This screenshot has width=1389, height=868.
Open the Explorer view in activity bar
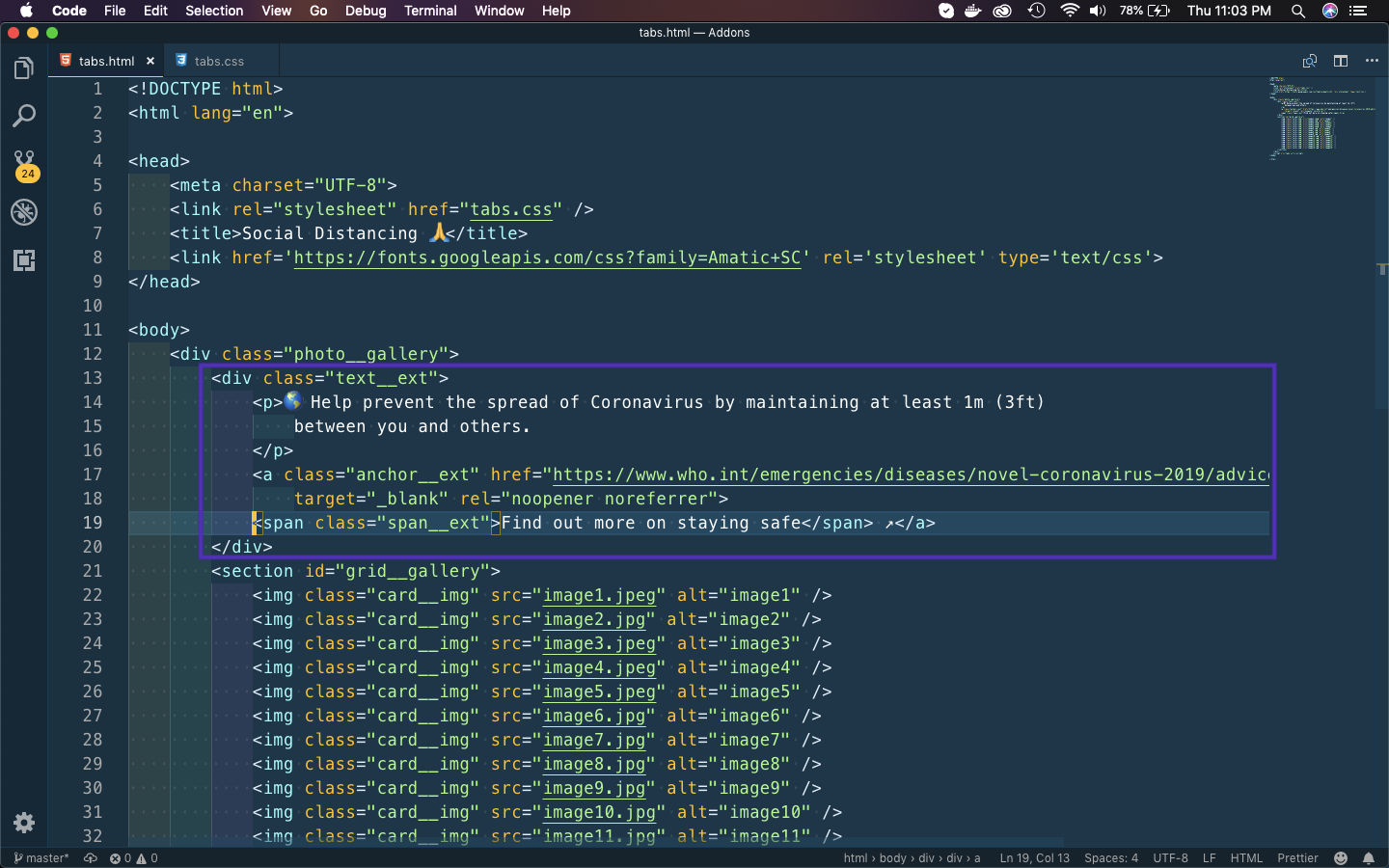24,68
